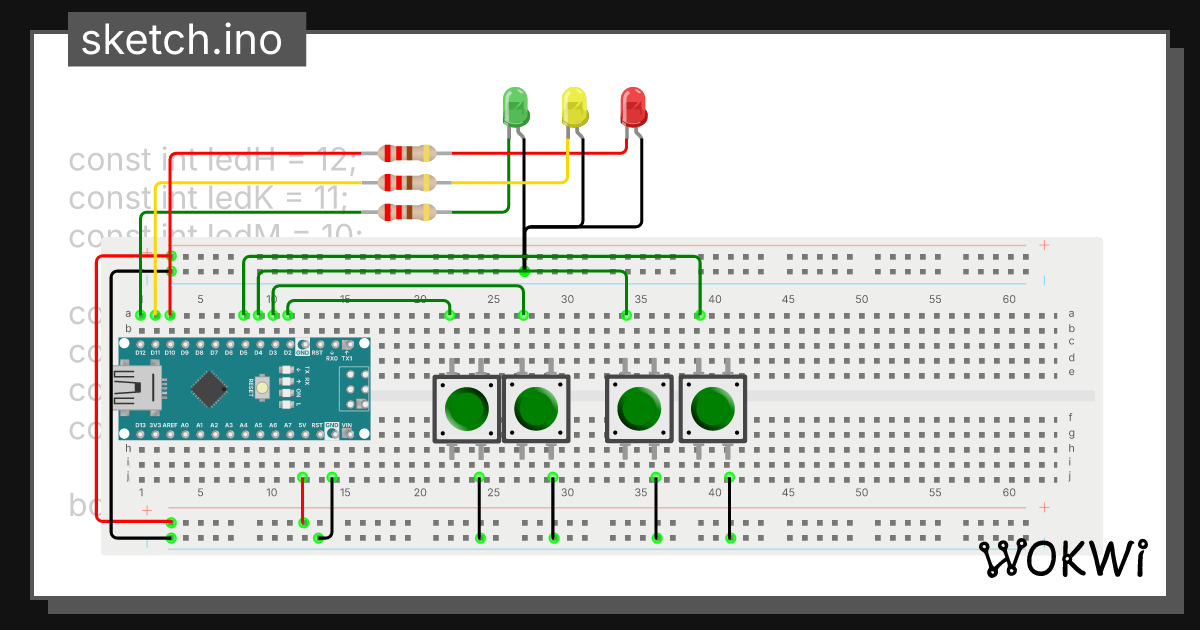Push the first green pushbutton from the left

pyautogui.click(x=466, y=408)
